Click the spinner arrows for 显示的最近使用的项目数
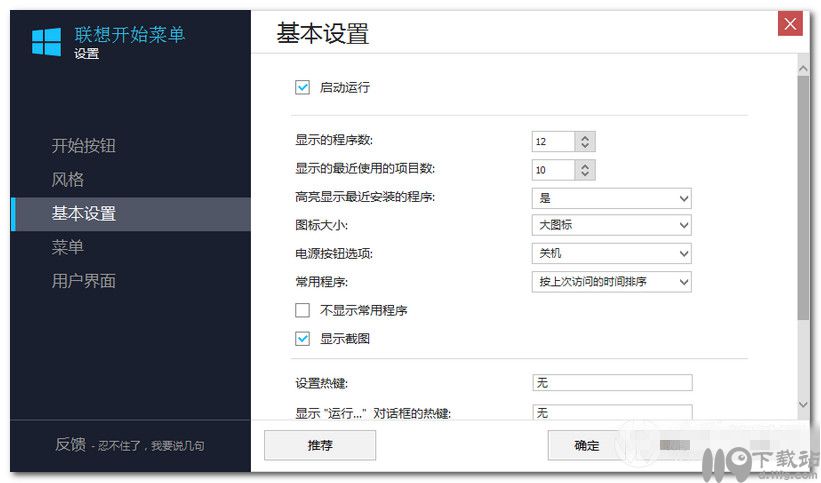The height and width of the screenshot is (483, 821). pyautogui.click(x=585, y=170)
